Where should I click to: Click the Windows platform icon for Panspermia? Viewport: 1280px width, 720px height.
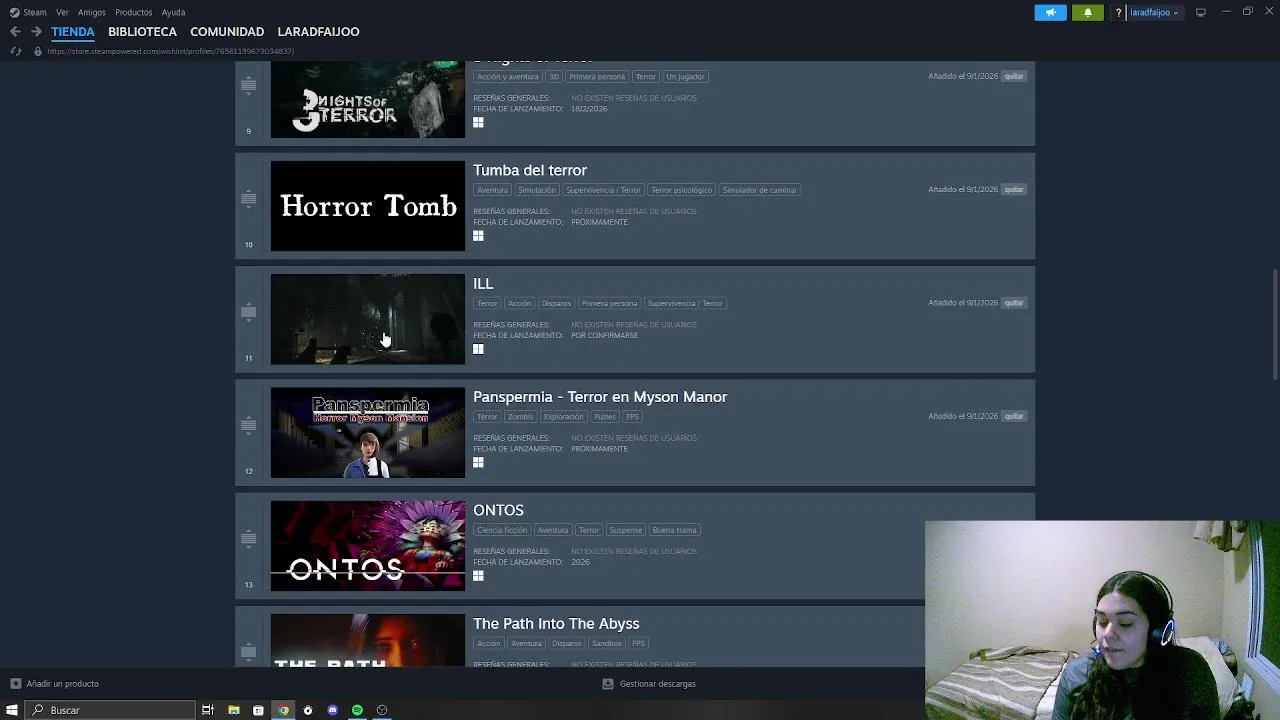coord(478,463)
